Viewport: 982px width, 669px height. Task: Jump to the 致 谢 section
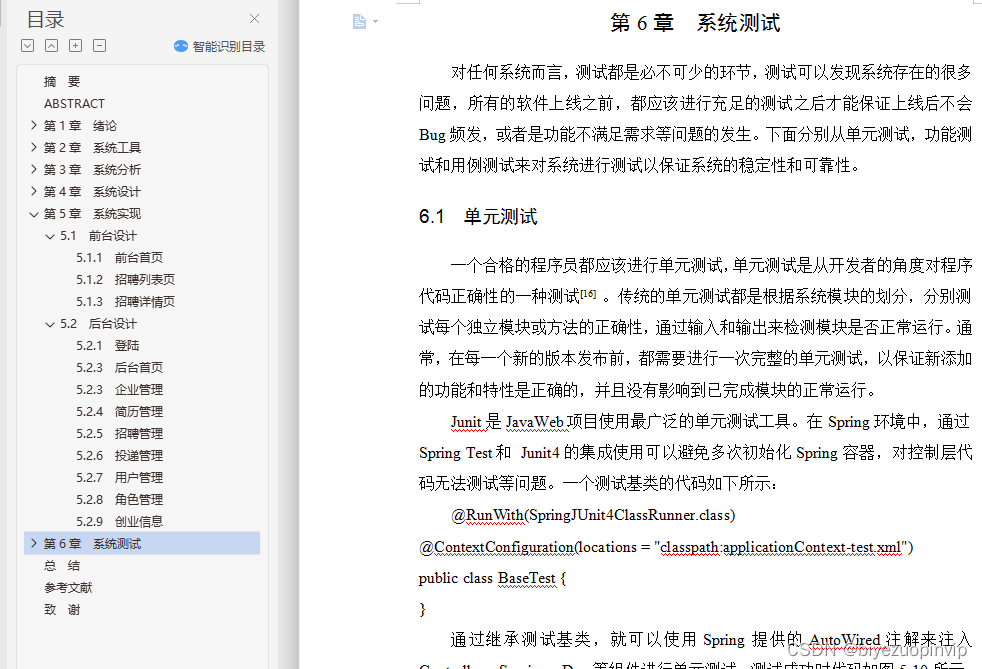click(x=62, y=609)
